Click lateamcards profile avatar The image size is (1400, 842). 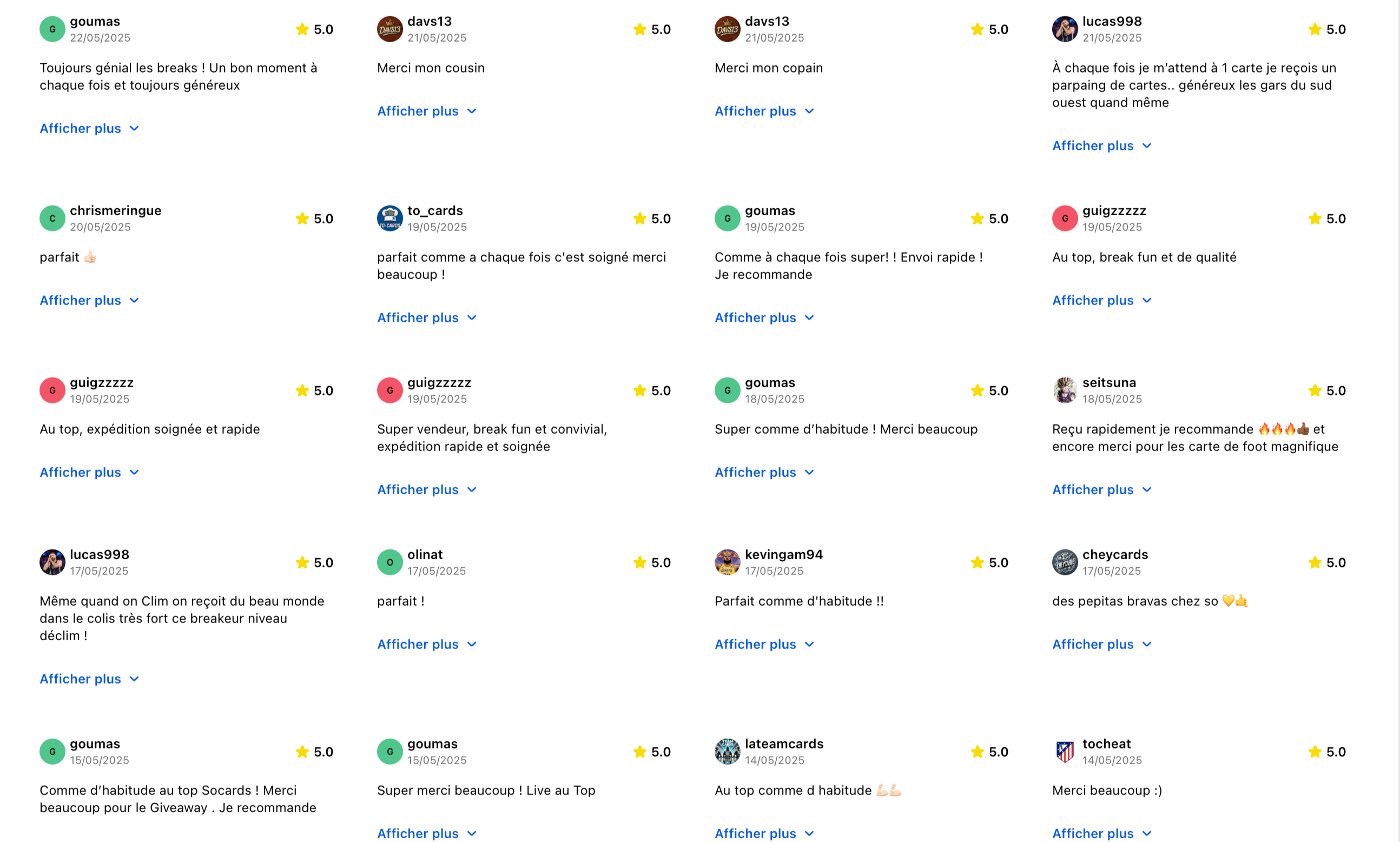pyautogui.click(x=727, y=752)
